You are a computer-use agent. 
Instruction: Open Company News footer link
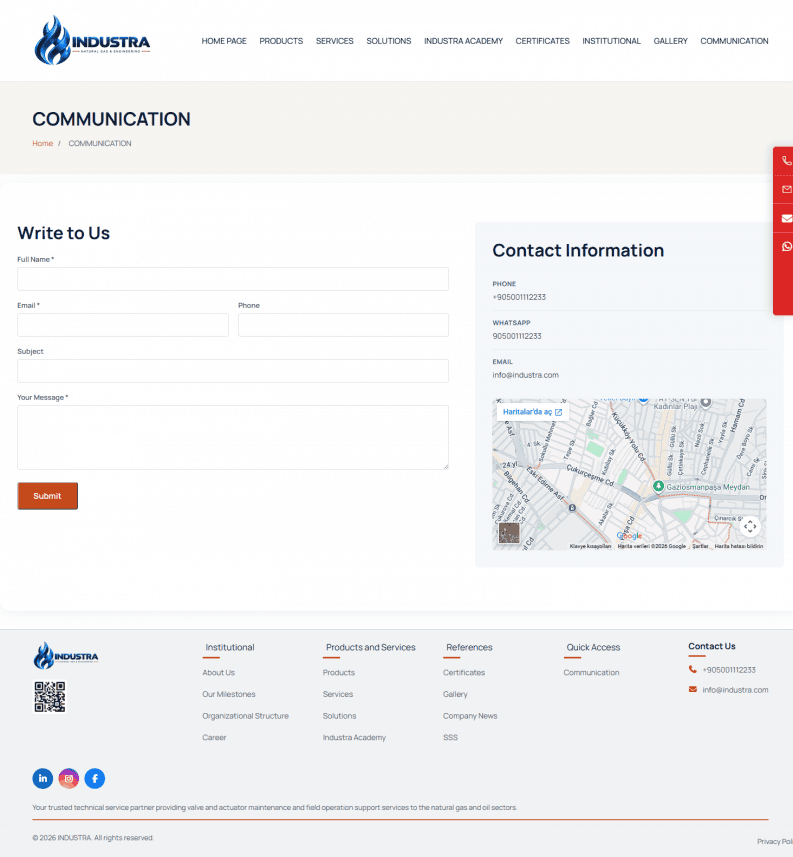(x=470, y=715)
